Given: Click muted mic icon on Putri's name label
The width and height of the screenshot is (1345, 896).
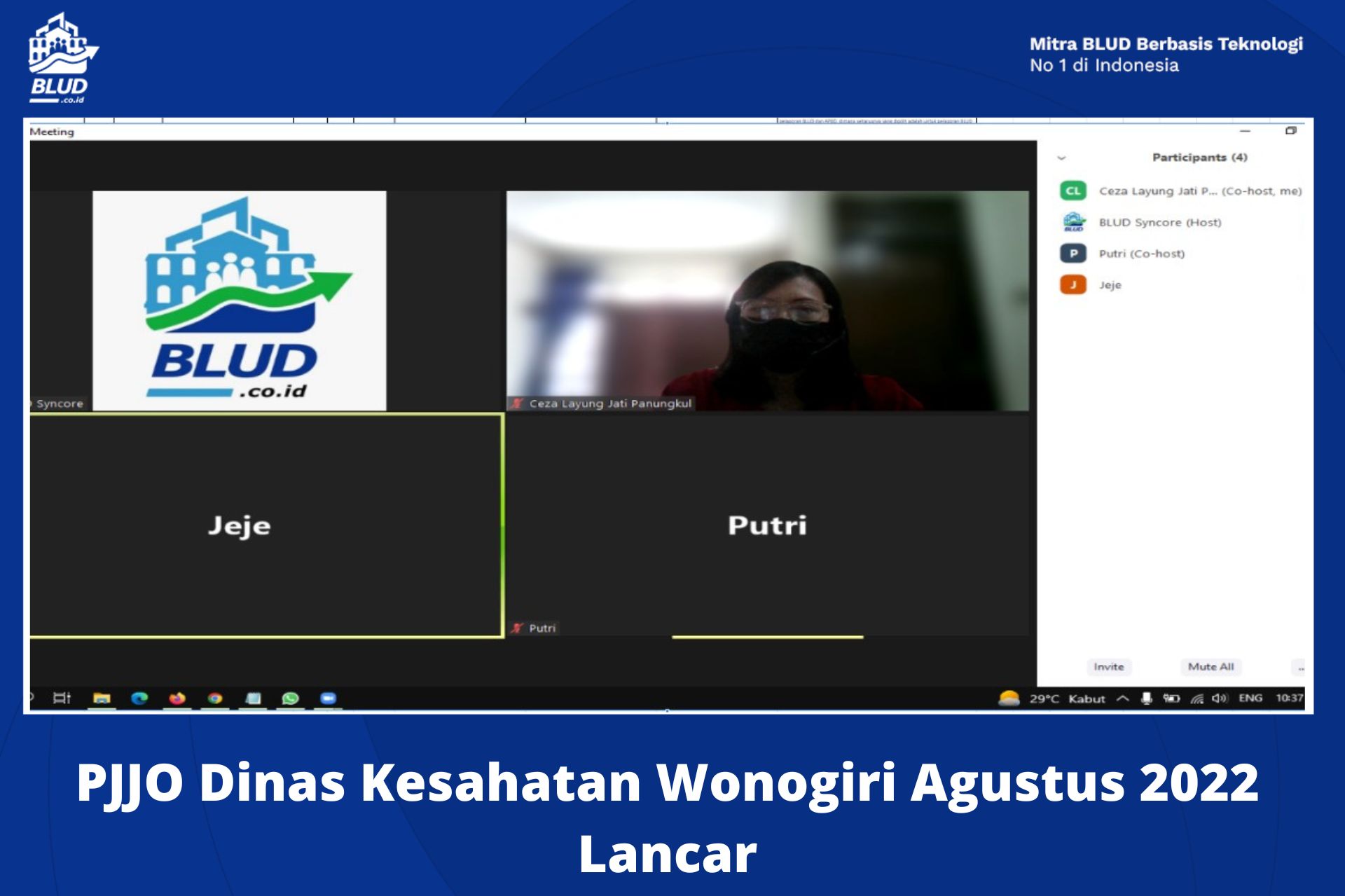Looking at the screenshot, I should click(x=518, y=628).
